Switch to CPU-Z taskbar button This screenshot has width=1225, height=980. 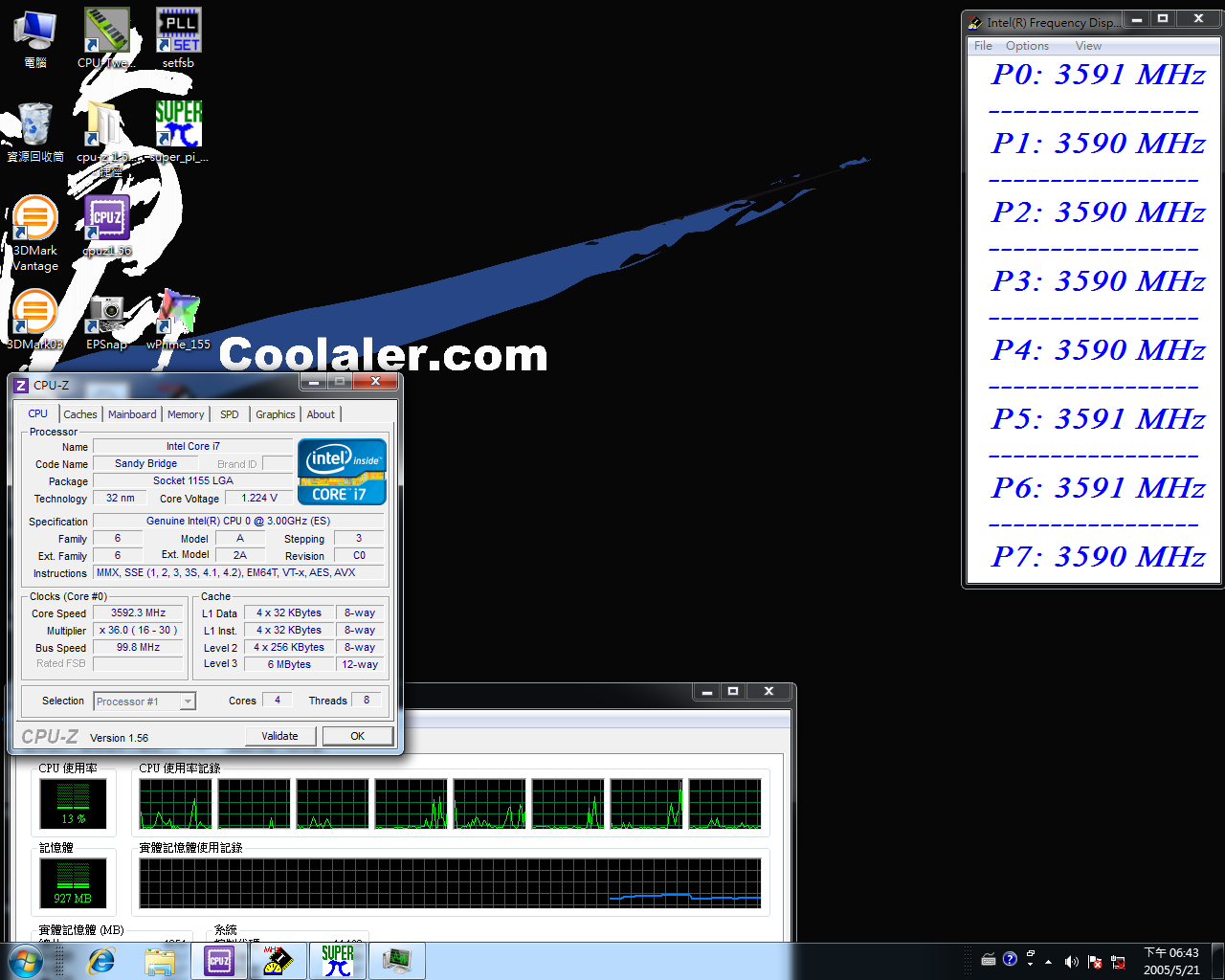click(x=219, y=961)
